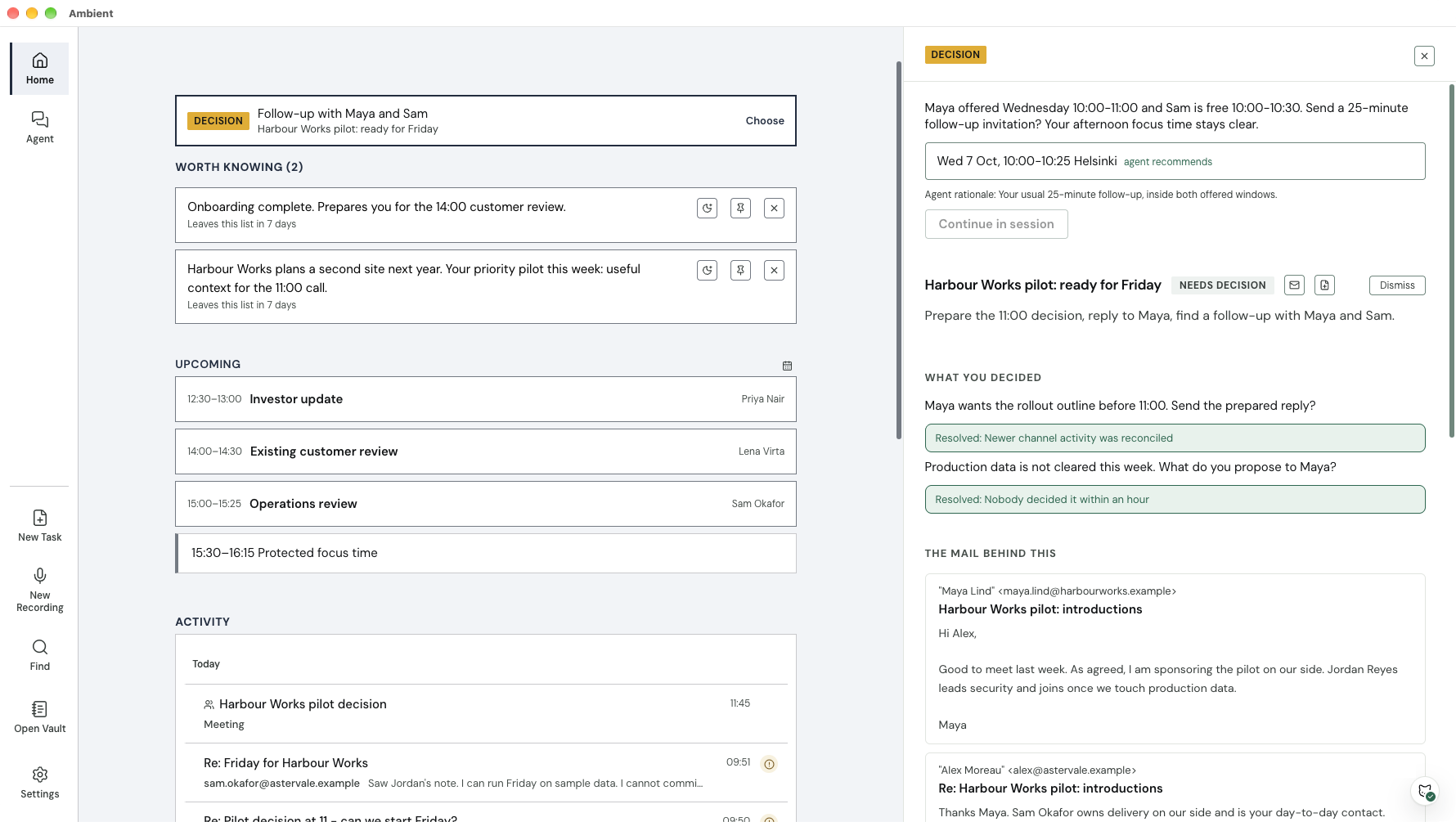The width and height of the screenshot is (1456, 822).
Task: Click the main feed vertical scrollbar
Action: pyautogui.click(x=898, y=250)
